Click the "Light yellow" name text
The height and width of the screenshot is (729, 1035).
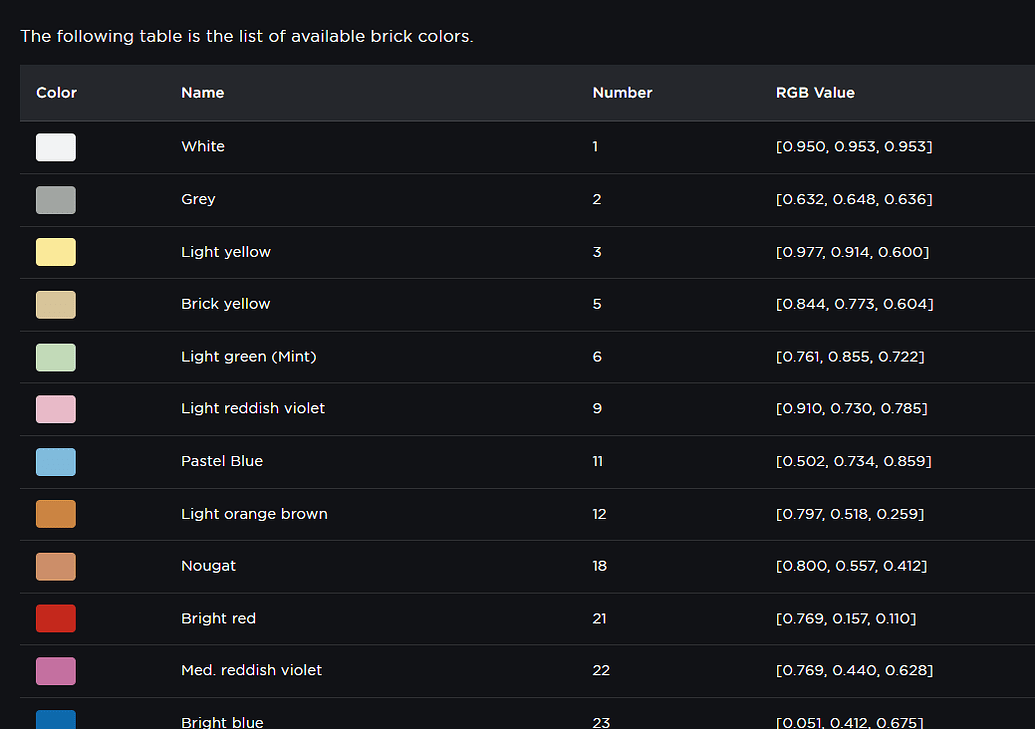pyautogui.click(x=226, y=252)
